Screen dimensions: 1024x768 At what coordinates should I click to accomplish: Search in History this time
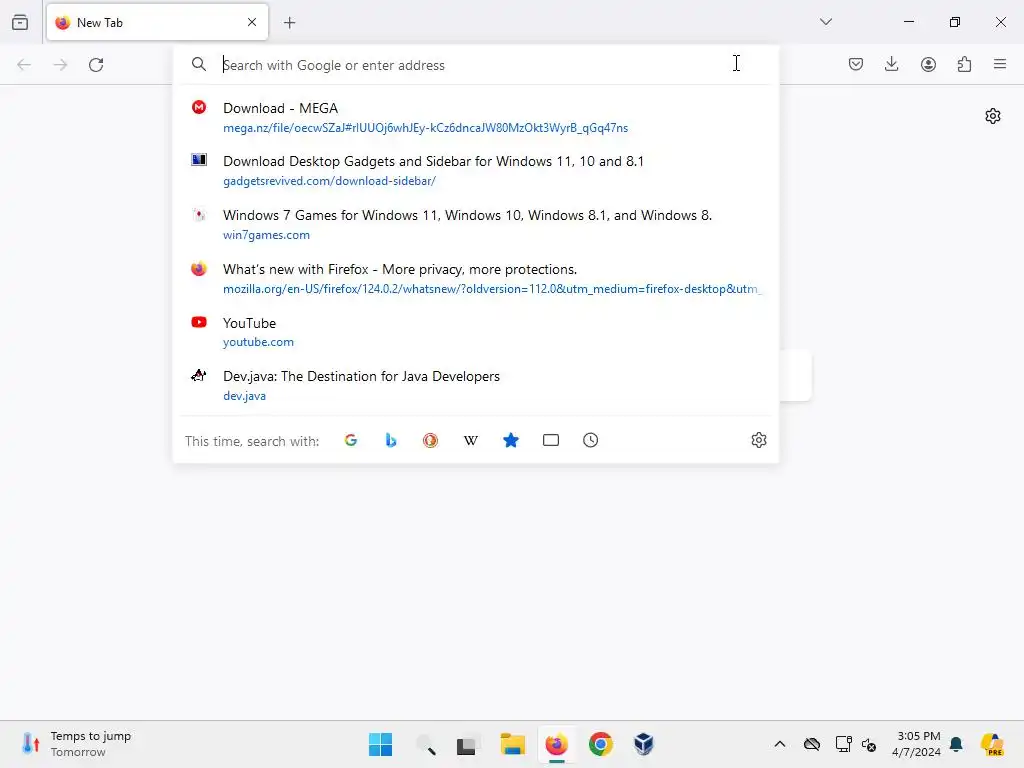coord(590,440)
